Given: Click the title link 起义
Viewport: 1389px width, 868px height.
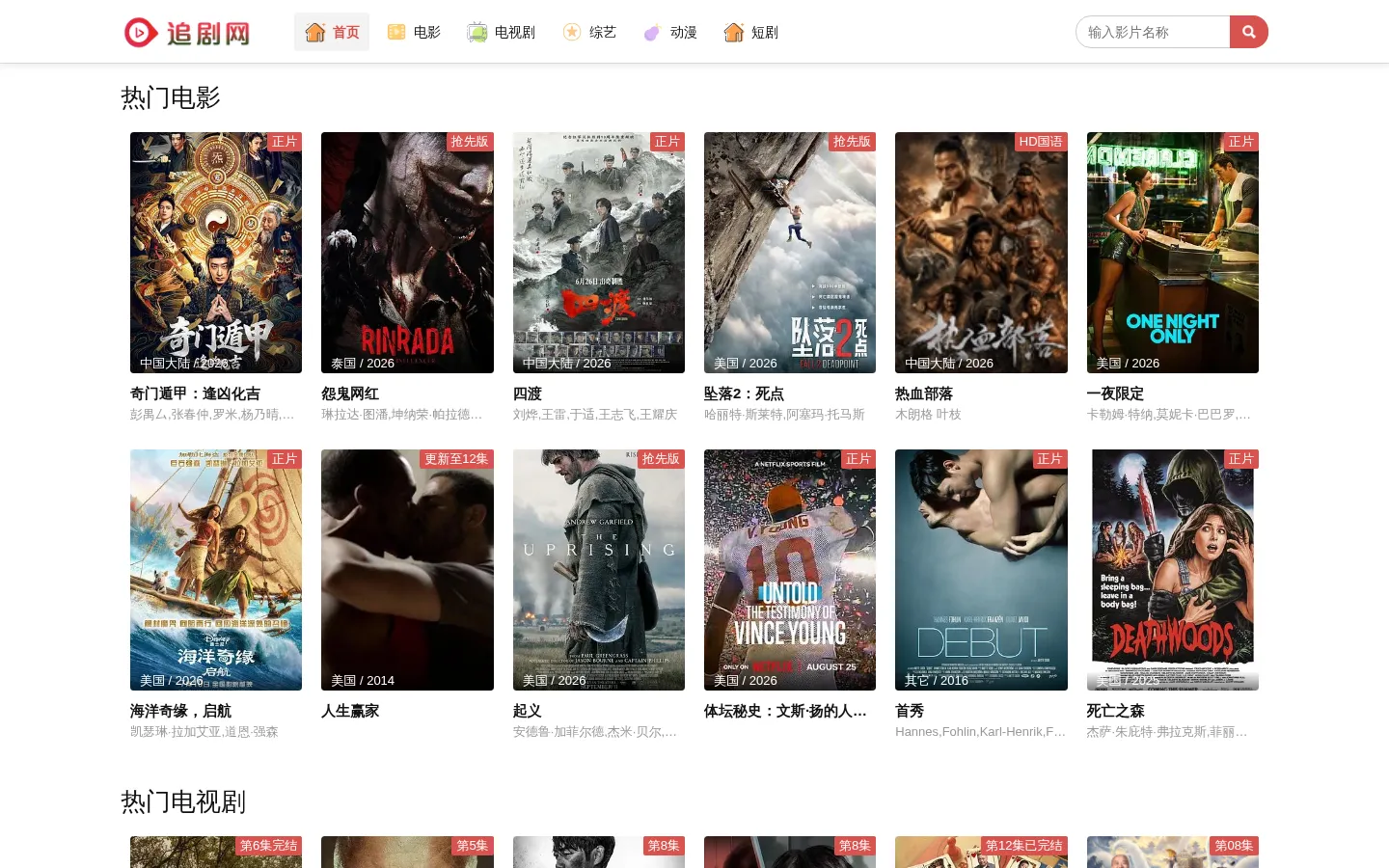Looking at the screenshot, I should tap(528, 711).
